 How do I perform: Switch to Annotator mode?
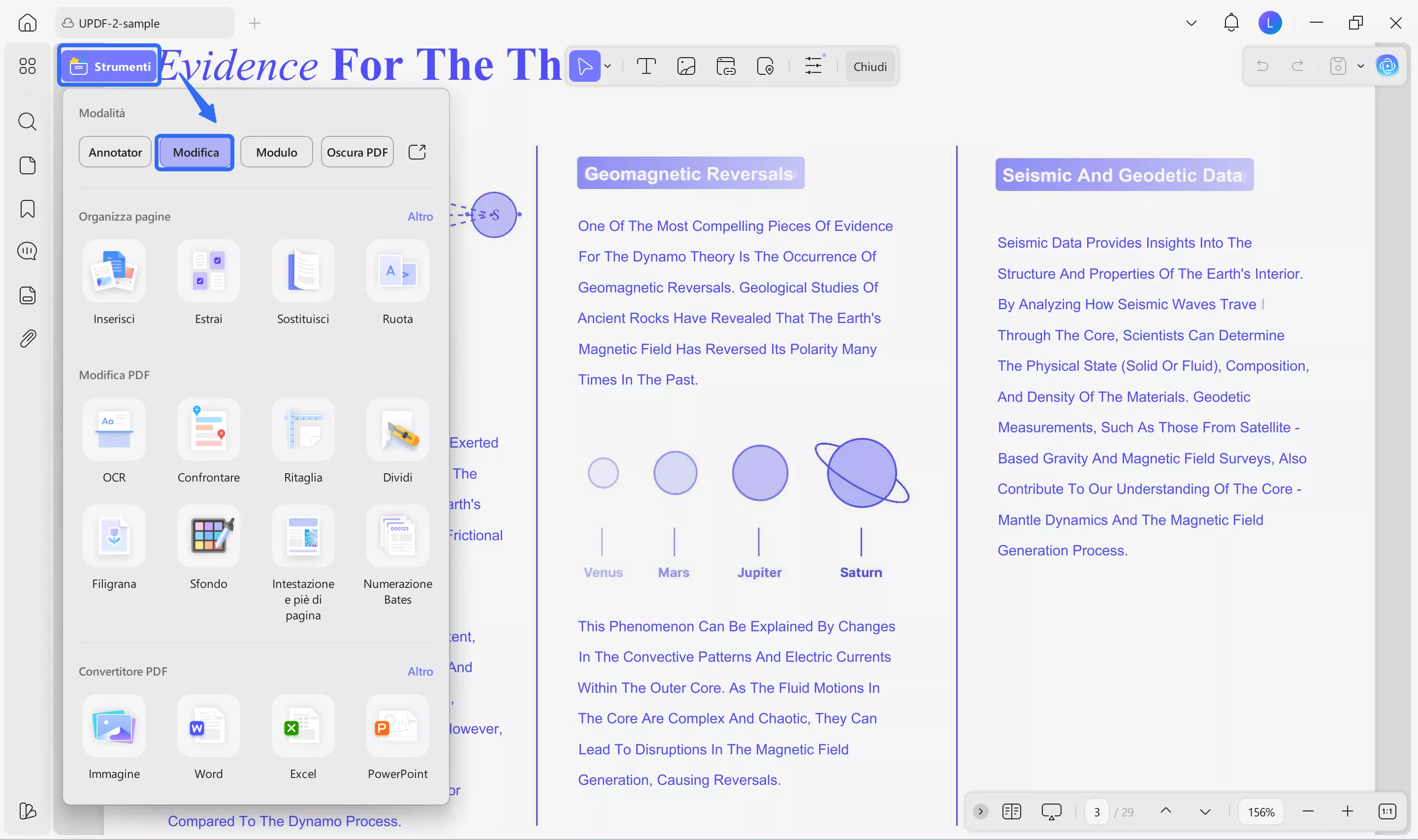coord(115,152)
